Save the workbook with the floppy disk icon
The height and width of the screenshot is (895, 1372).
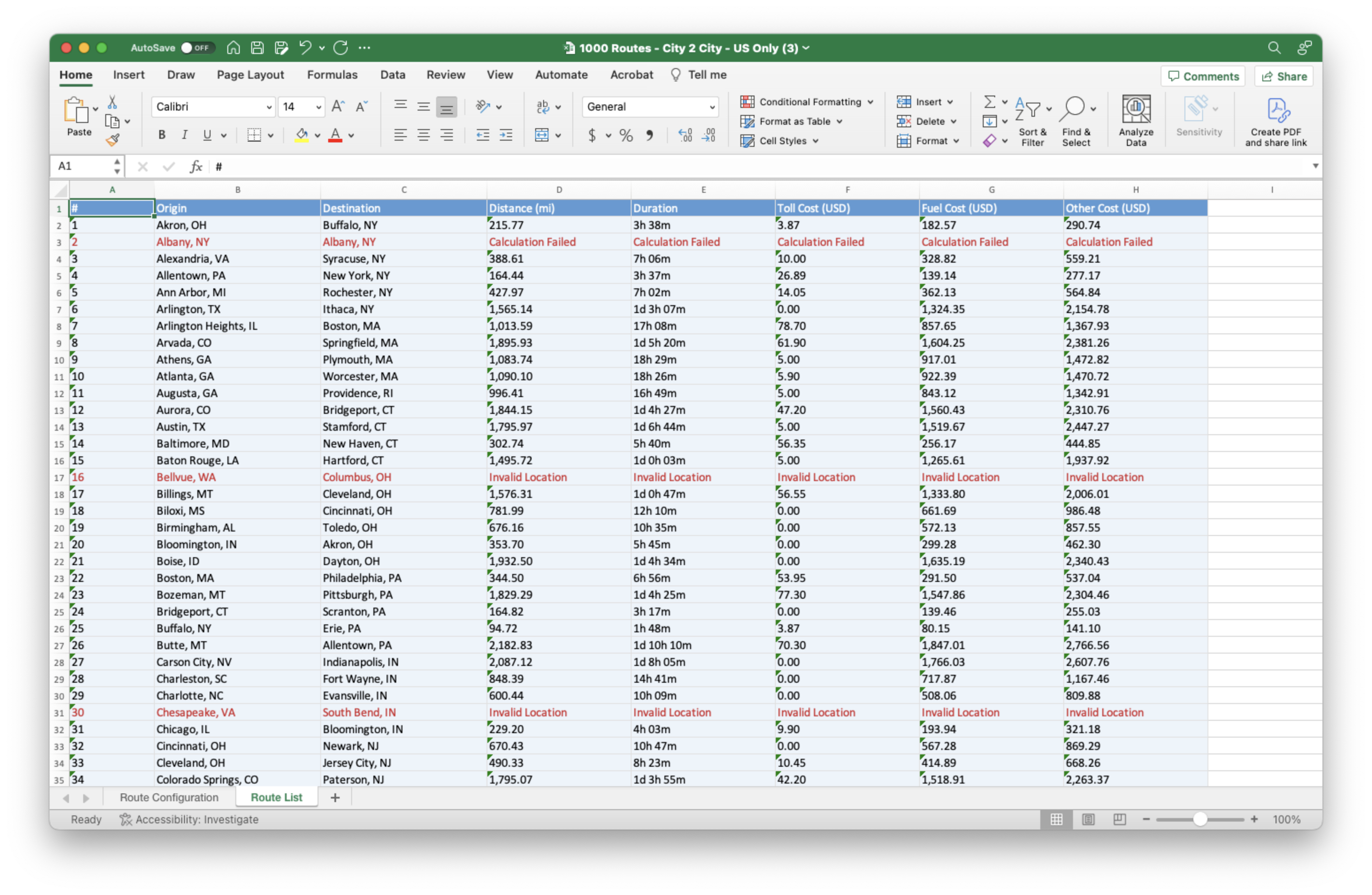(x=257, y=48)
